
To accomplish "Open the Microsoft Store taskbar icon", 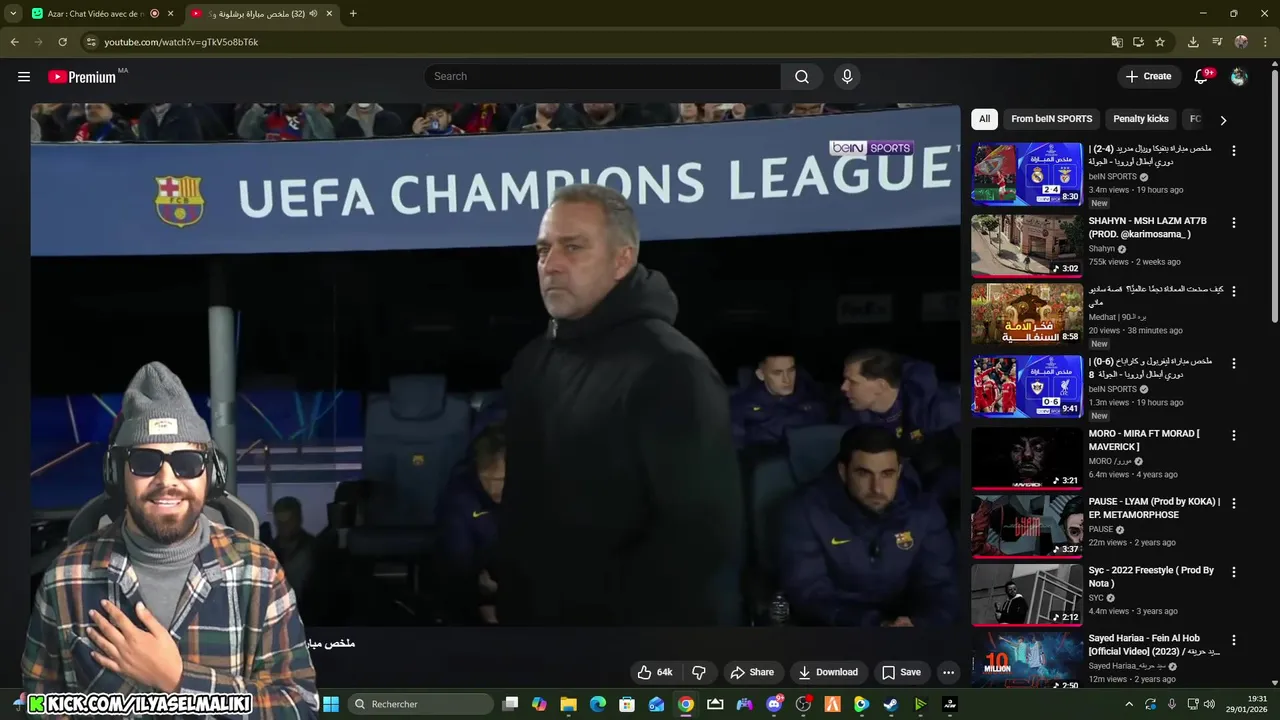I will pos(627,704).
